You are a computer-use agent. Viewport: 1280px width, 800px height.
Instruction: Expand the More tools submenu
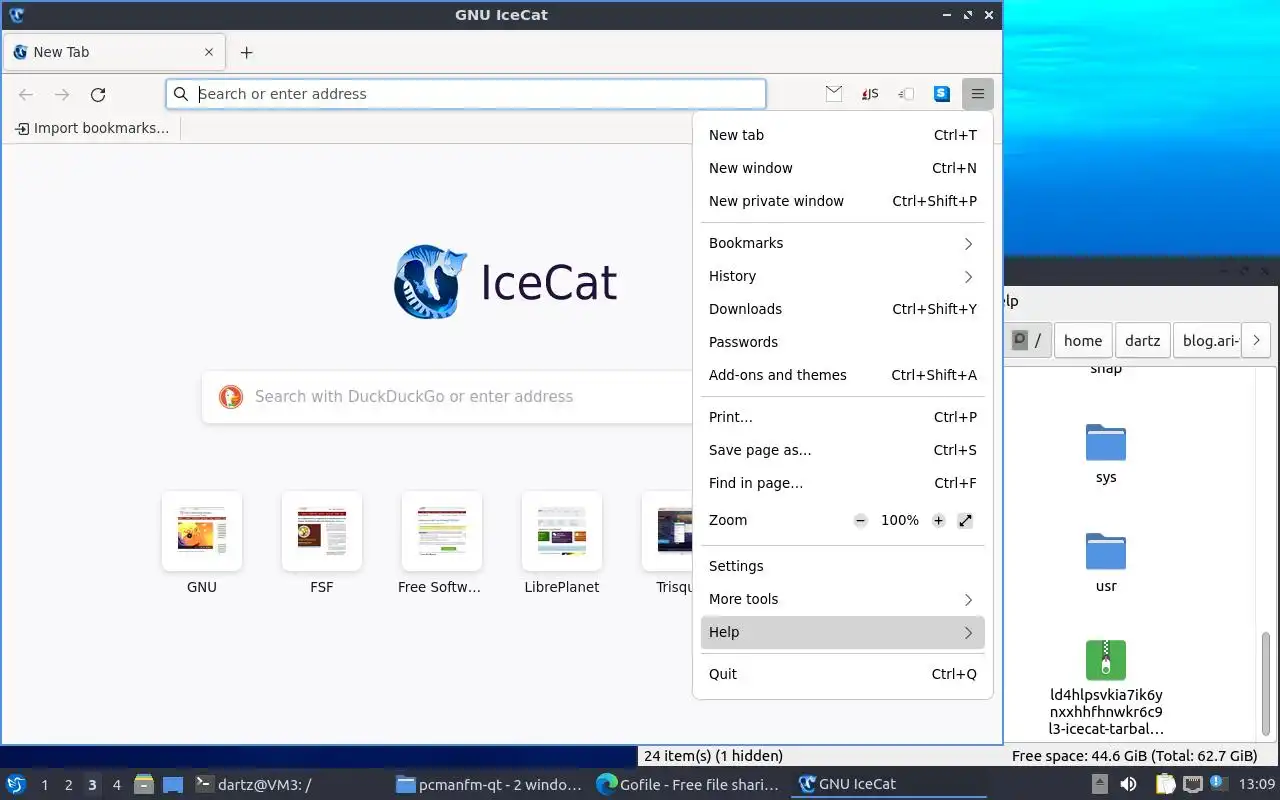click(842, 599)
